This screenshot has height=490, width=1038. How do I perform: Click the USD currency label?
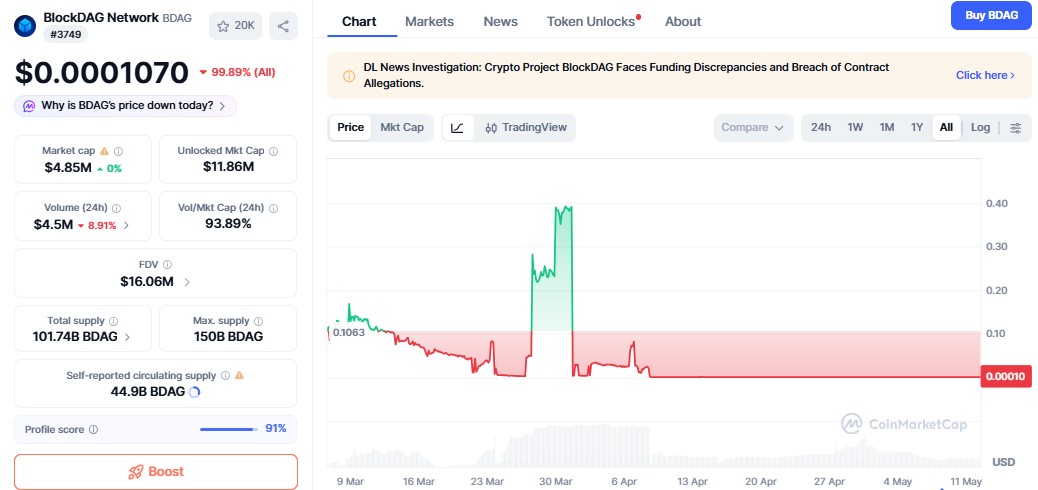[x=1004, y=462]
